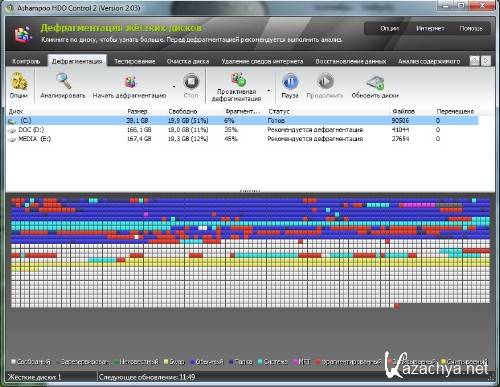The height and width of the screenshot is (387, 500).
Task: Click the 35% fragmentation cell
Action: point(231,130)
